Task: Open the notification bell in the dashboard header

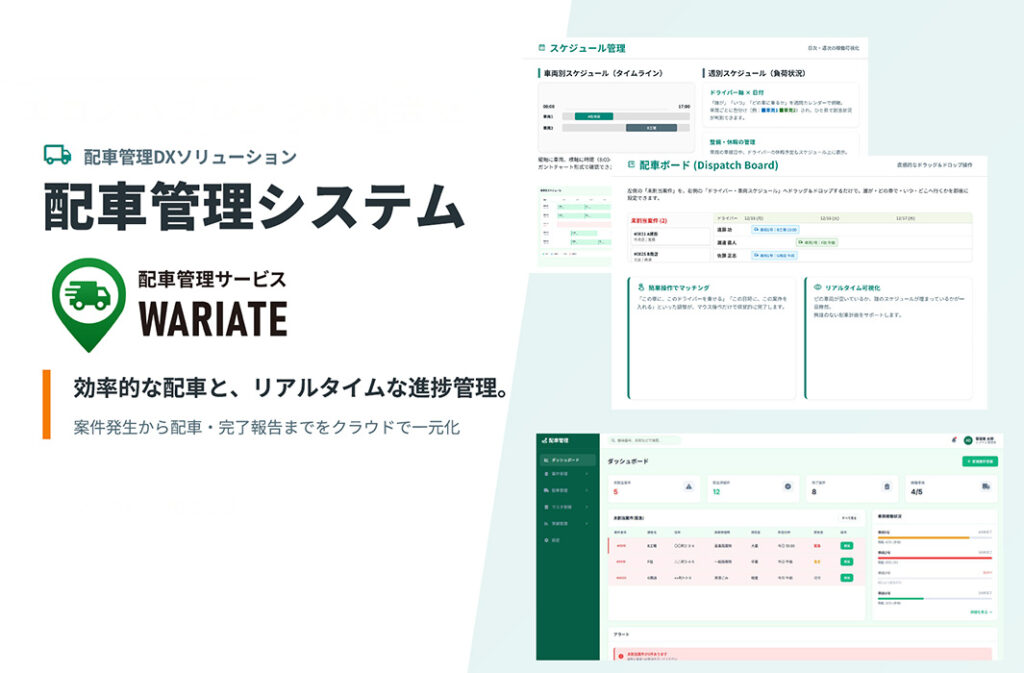Action: 954,440
